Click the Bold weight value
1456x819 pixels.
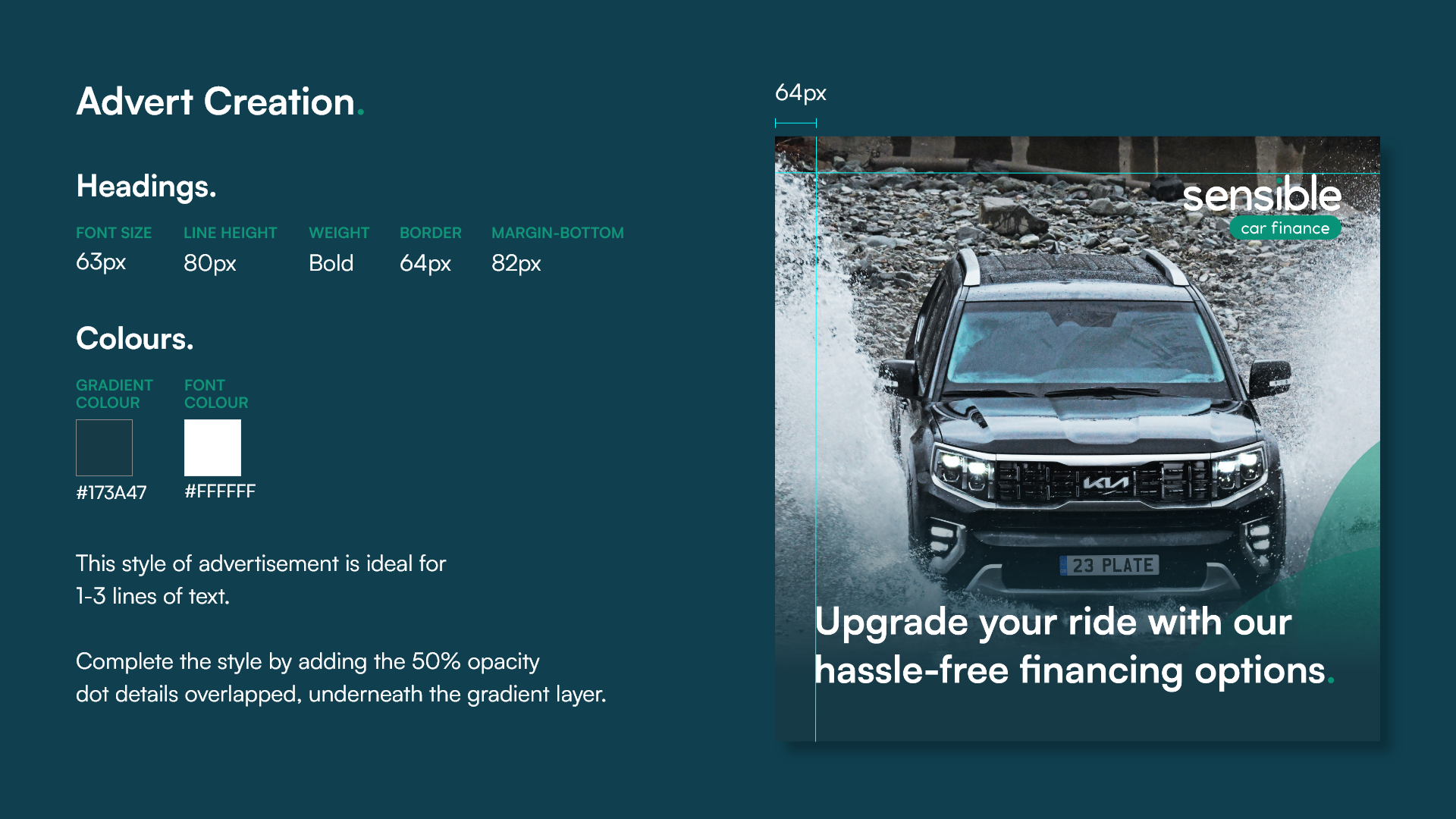coord(331,263)
